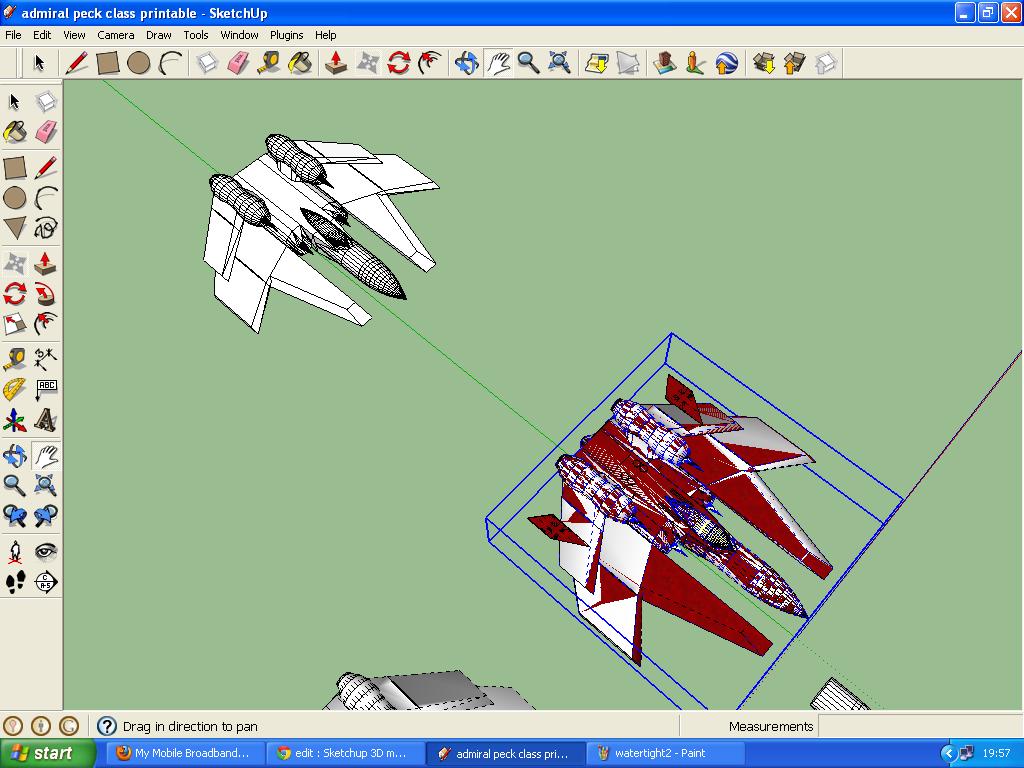The height and width of the screenshot is (768, 1024).
Task: Click the Zoom magnifier in top toolbar
Action: pyautogui.click(x=528, y=63)
